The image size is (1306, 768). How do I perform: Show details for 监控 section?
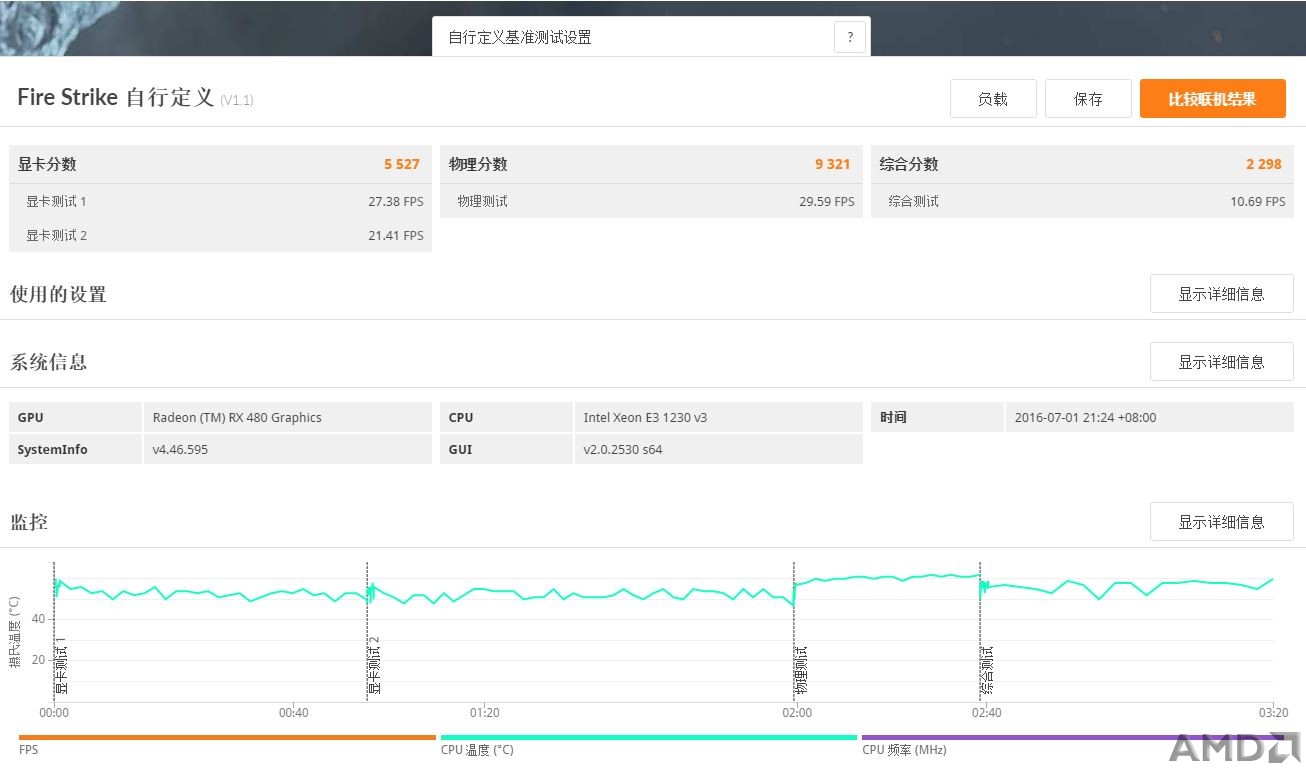(1221, 522)
